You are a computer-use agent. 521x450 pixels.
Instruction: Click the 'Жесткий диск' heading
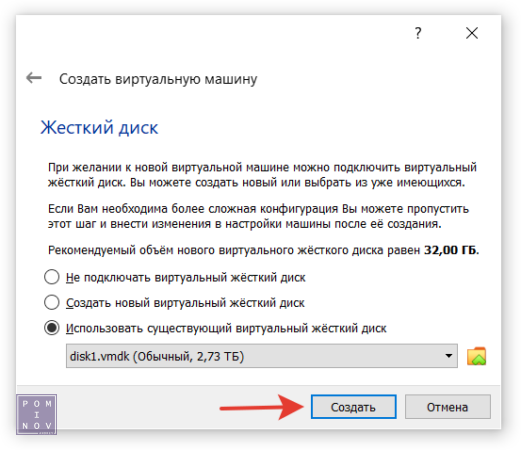(99, 128)
